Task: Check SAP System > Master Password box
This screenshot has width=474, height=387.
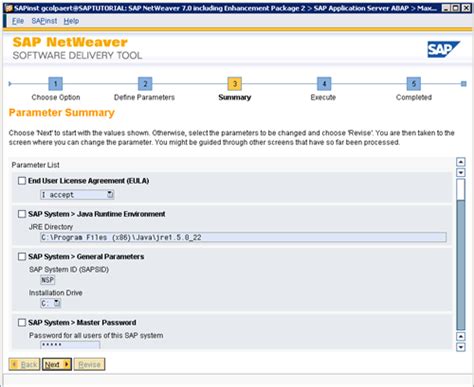Action: 22,322
